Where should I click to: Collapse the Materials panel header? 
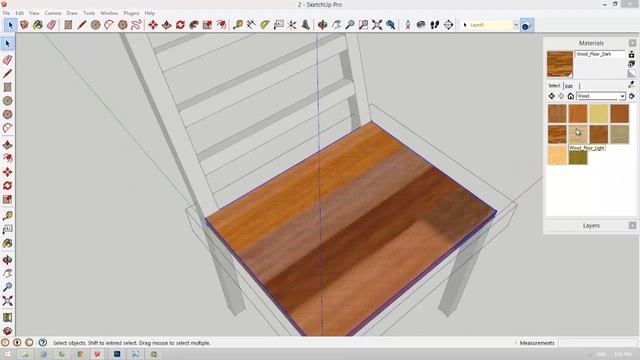coord(591,43)
